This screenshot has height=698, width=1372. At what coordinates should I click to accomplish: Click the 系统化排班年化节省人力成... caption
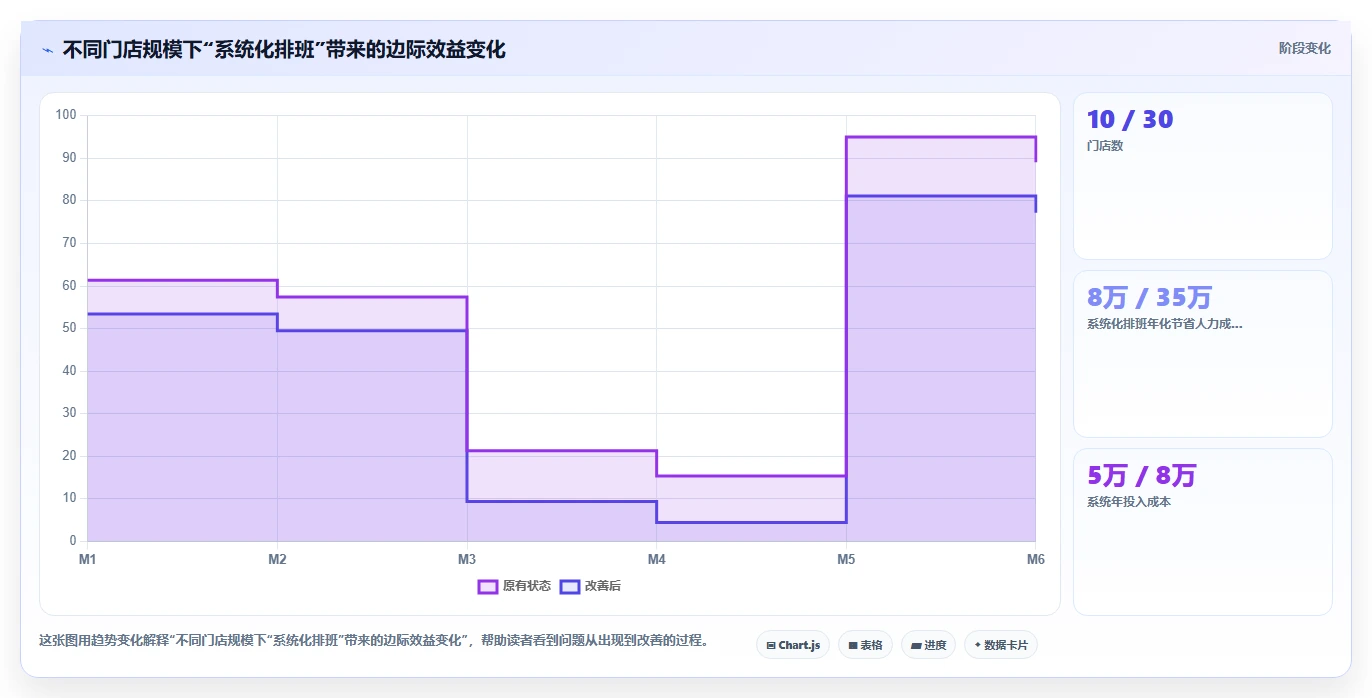(1164, 324)
